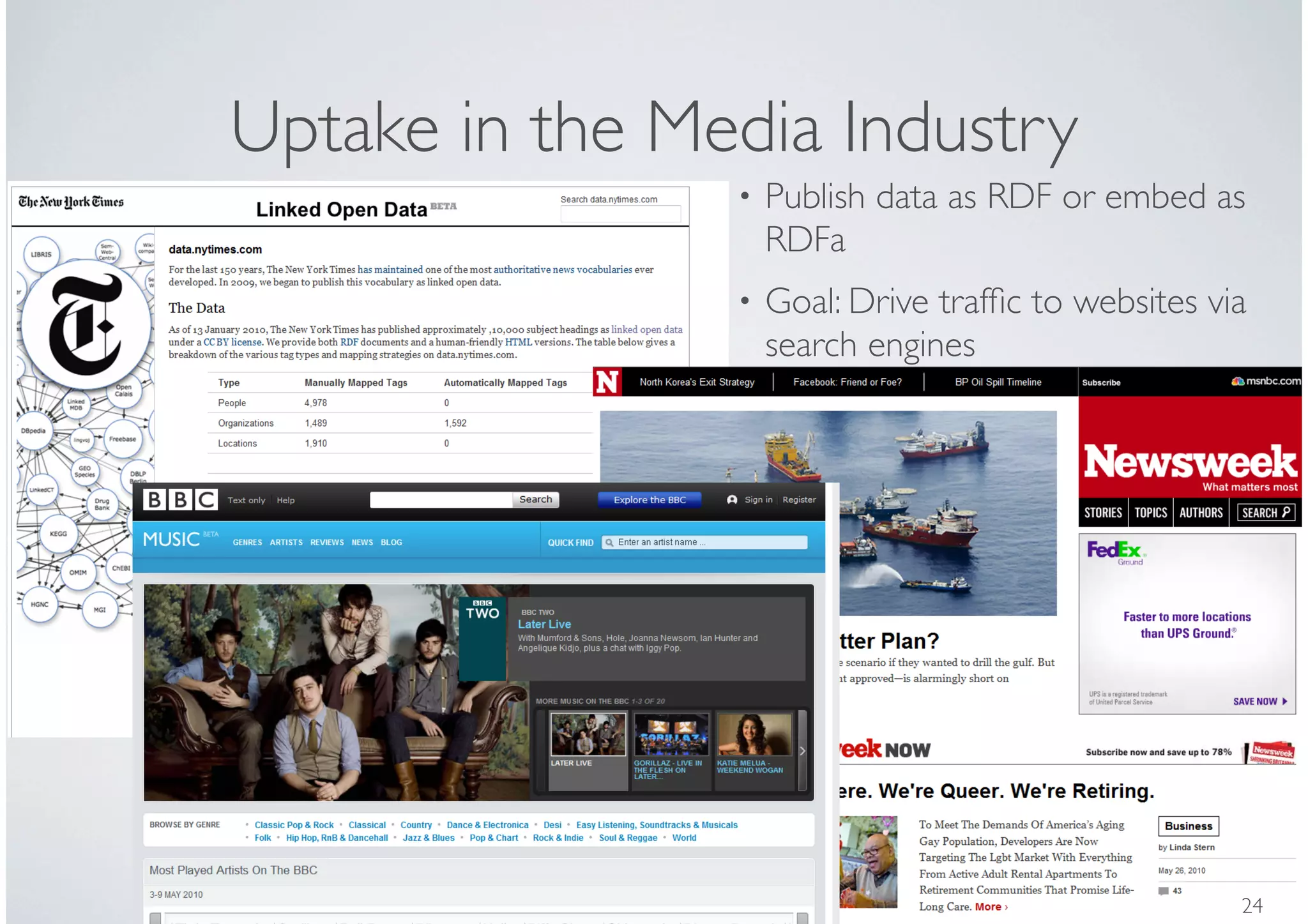The image size is (1308, 924).
Task: Open Facebook: Friend or Foe? link
Action: click(x=848, y=382)
